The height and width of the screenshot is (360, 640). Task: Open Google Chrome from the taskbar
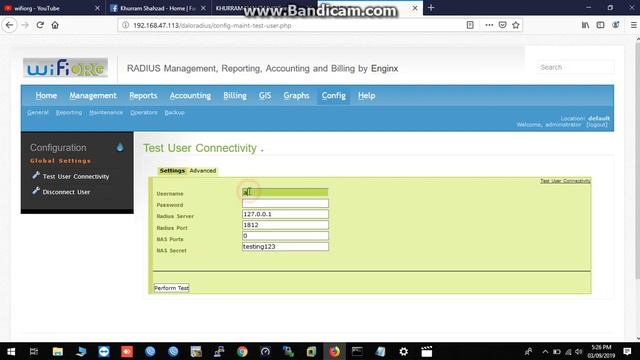(242, 351)
